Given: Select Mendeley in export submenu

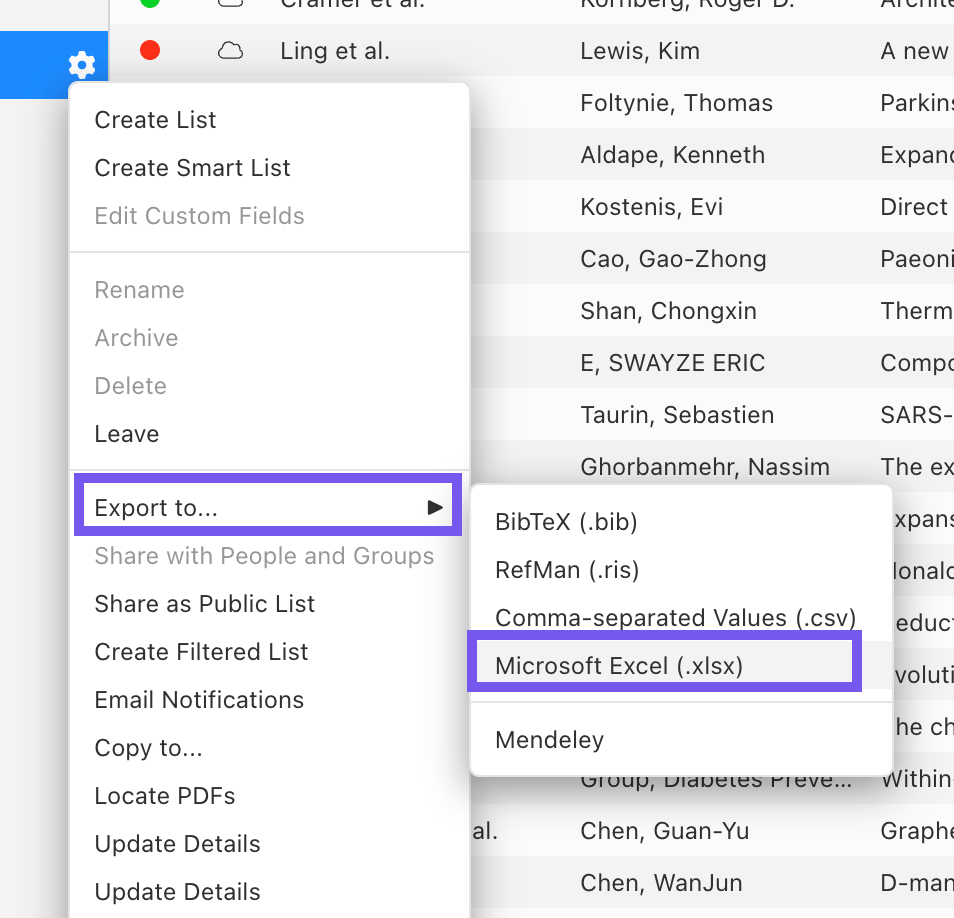Looking at the screenshot, I should [549, 740].
